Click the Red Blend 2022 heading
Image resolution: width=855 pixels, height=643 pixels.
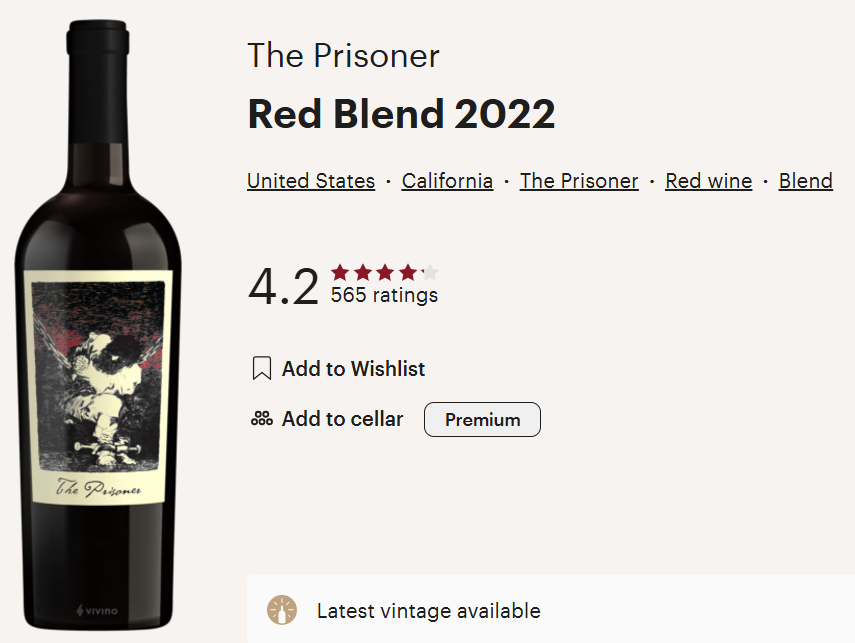pyautogui.click(x=401, y=115)
